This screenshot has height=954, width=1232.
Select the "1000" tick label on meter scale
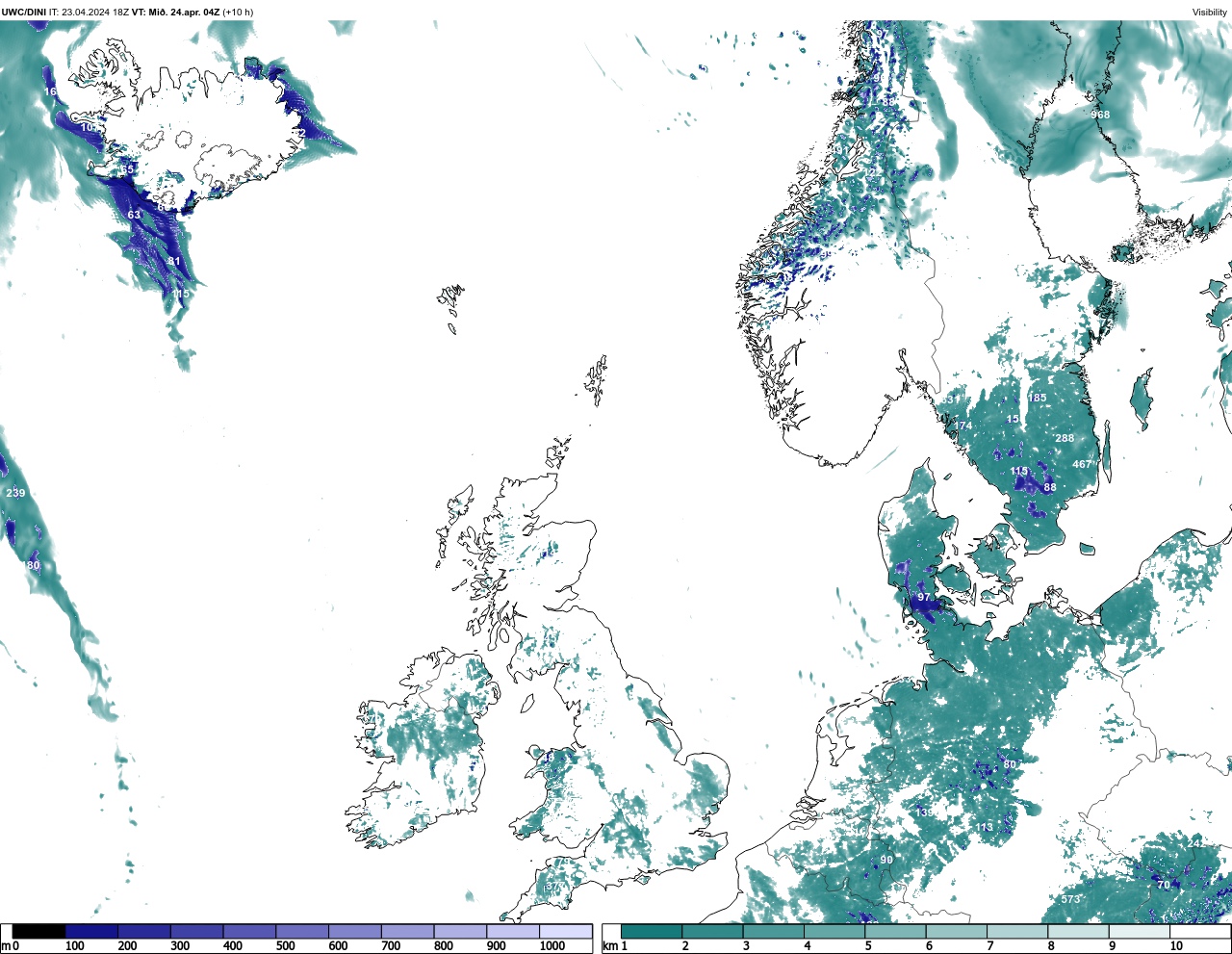click(x=552, y=946)
